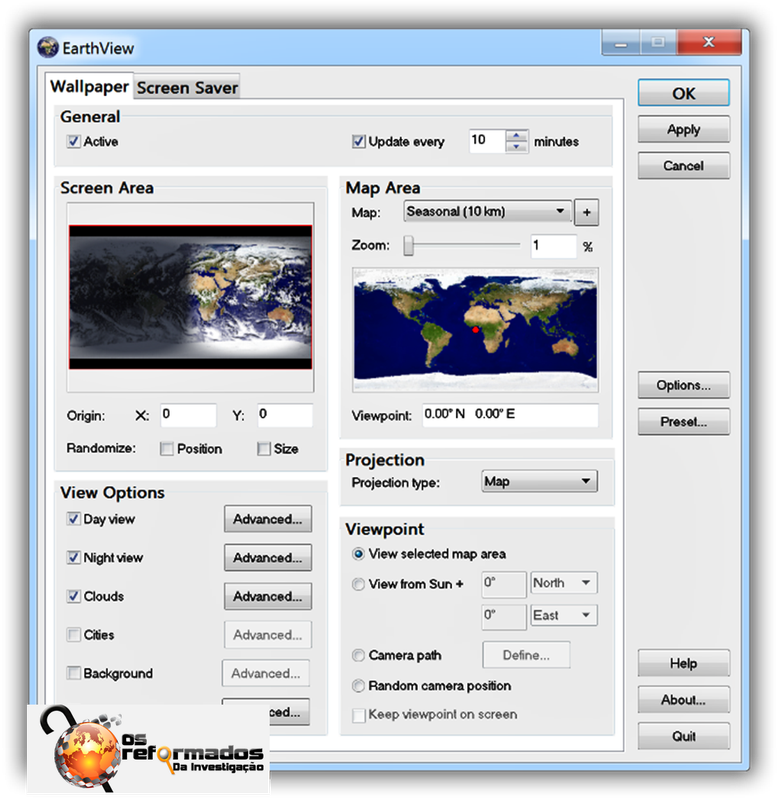This screenshot has height=800, width=779.
Task: Uncheck the Clouds option
Action: (74, 596)
